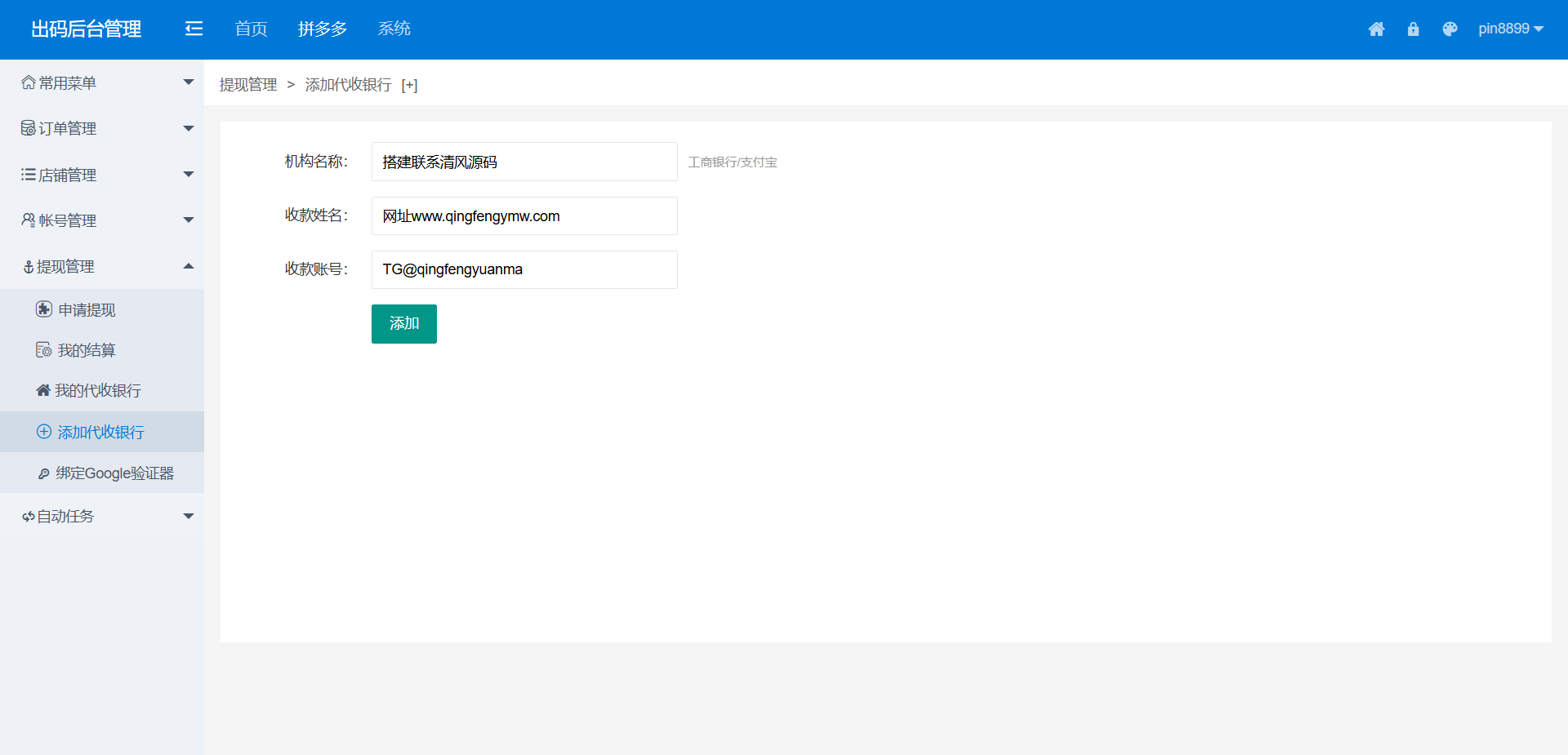Click the house icon beside 我的代收银行
Image resolution: width=1568 pixels, height=755 pixels.
(x=43, y=390)
